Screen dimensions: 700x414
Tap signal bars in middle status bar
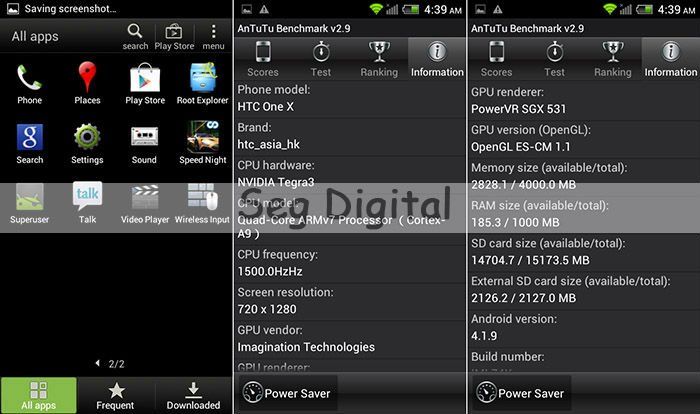point(392,9)
